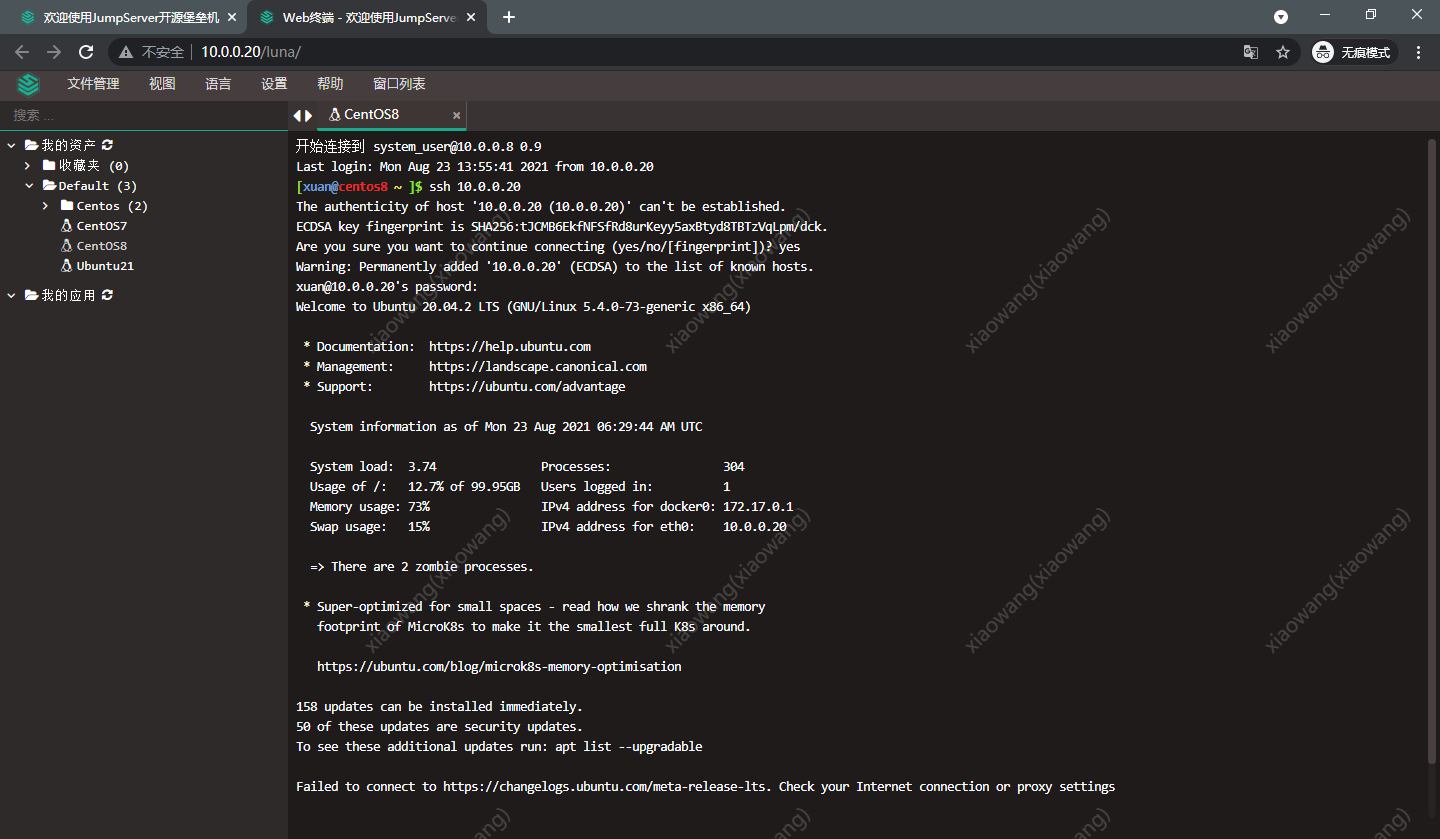Close the CentOS8 terminal tab
Screen dimensions: 1440x839
coord(456,116)
